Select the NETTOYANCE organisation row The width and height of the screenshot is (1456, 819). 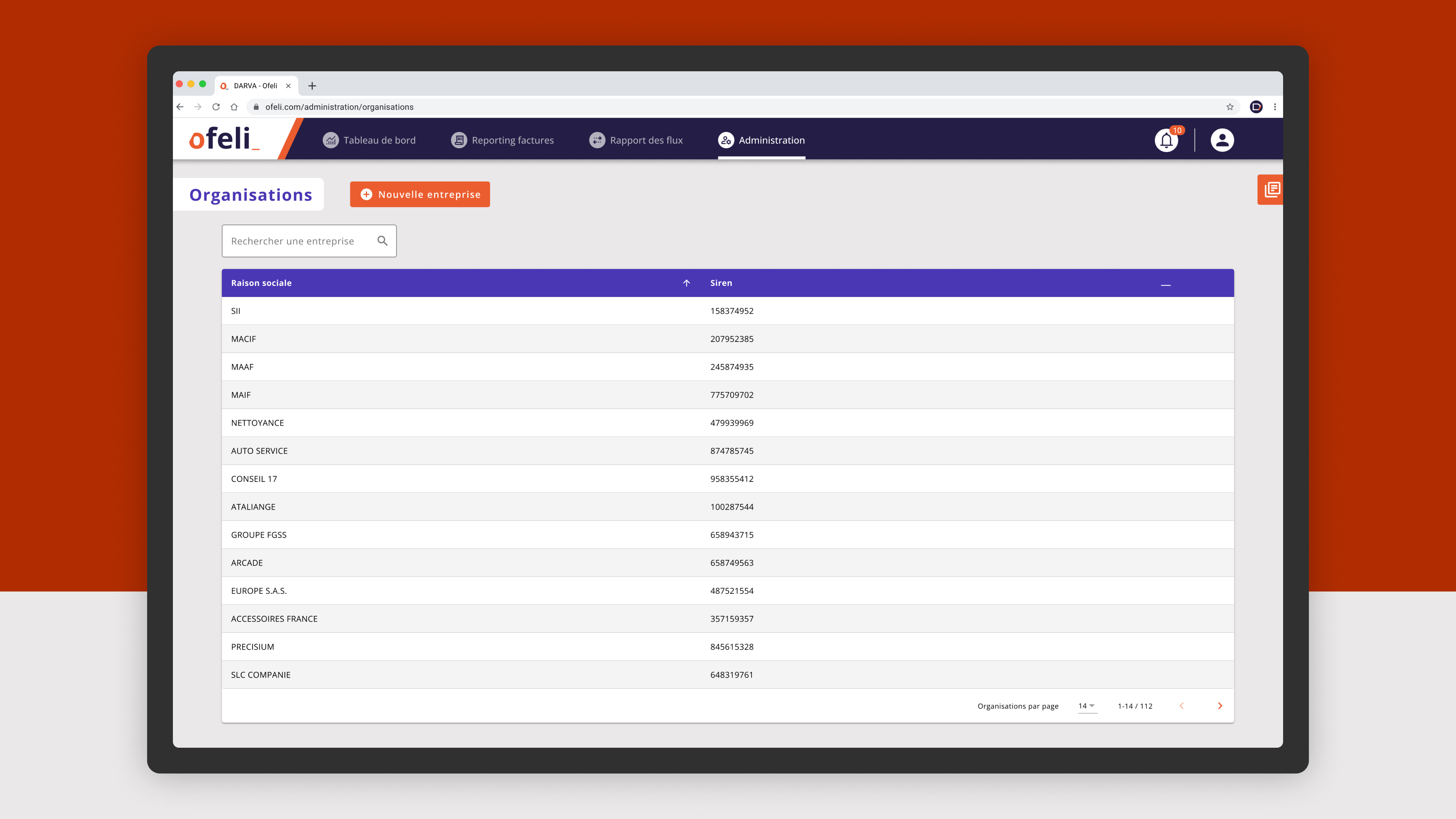click(258, 423)
